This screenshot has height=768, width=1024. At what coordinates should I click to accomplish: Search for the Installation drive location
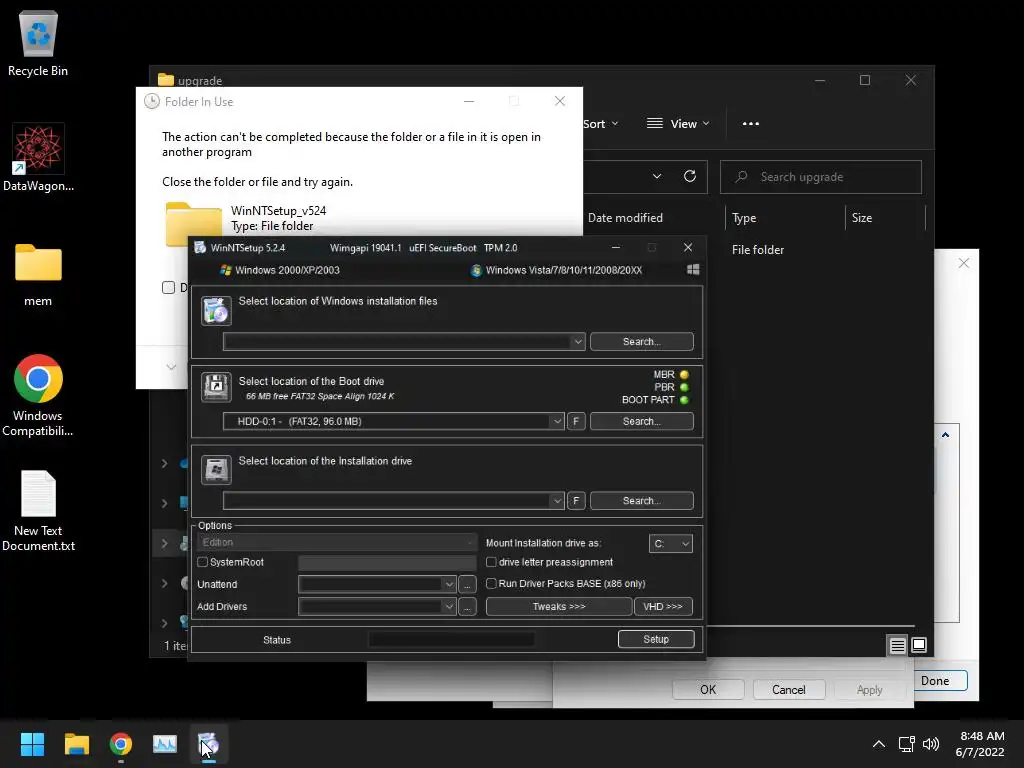pyautogui.click(x=641, y=501)
